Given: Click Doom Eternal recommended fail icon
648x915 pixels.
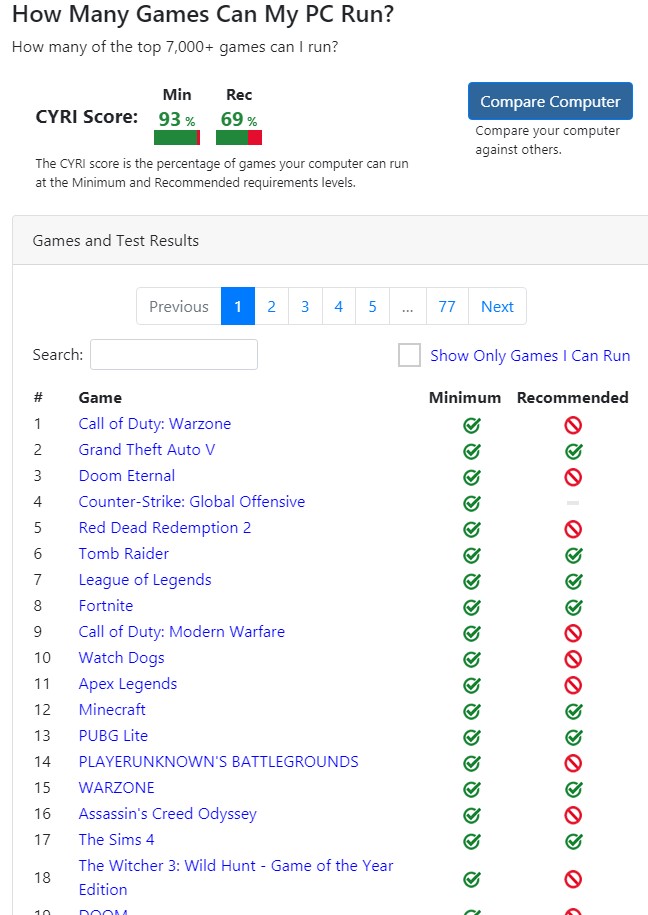Looking at the screenshot, I should click(573, 477).
